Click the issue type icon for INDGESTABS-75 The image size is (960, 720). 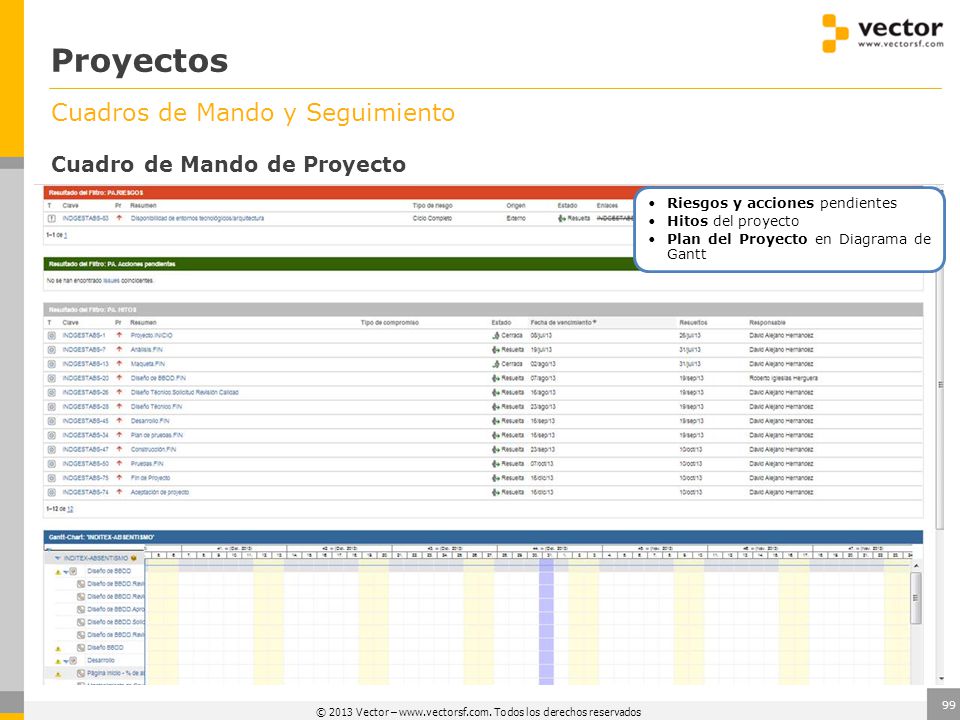51,478
